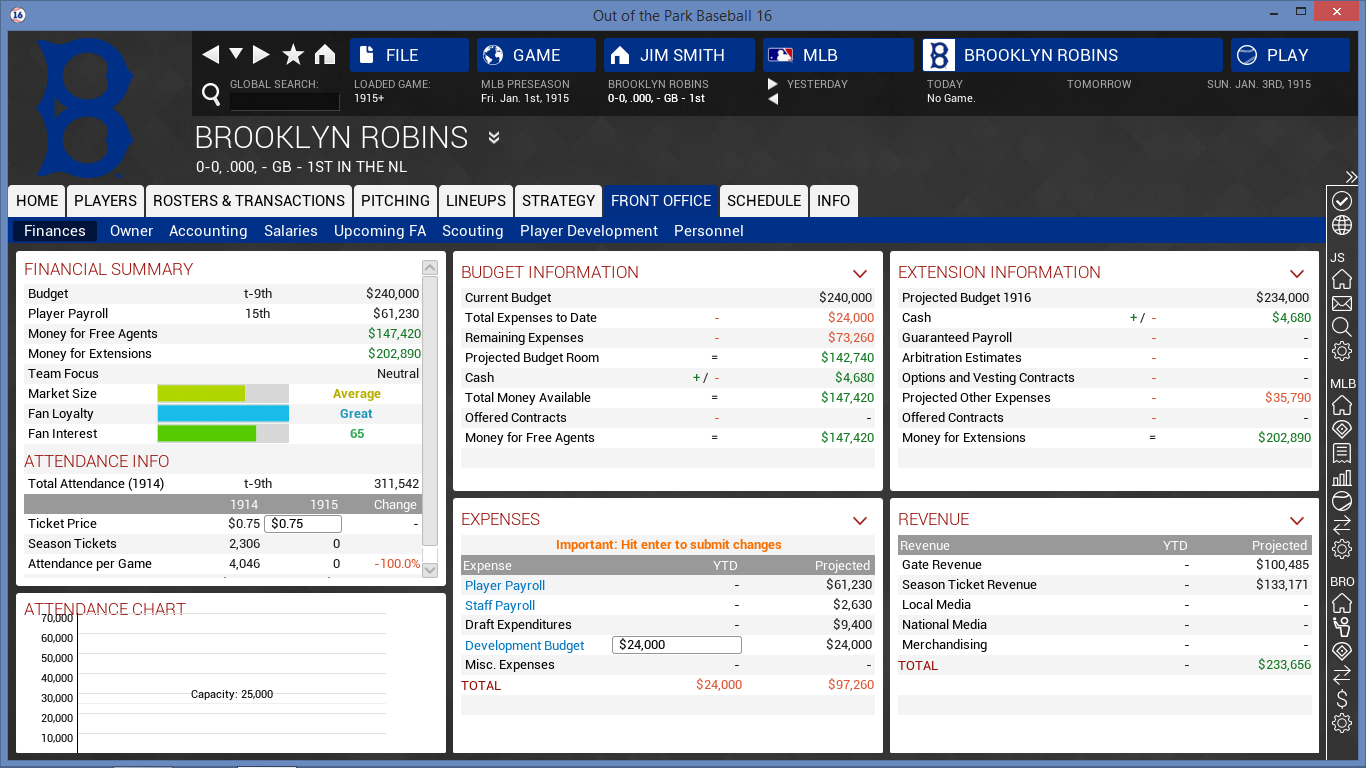This screenshot has height=768, width=1366.
Task: Click the checkmark icon in right sidebar
Action: tap(1342, 201)
